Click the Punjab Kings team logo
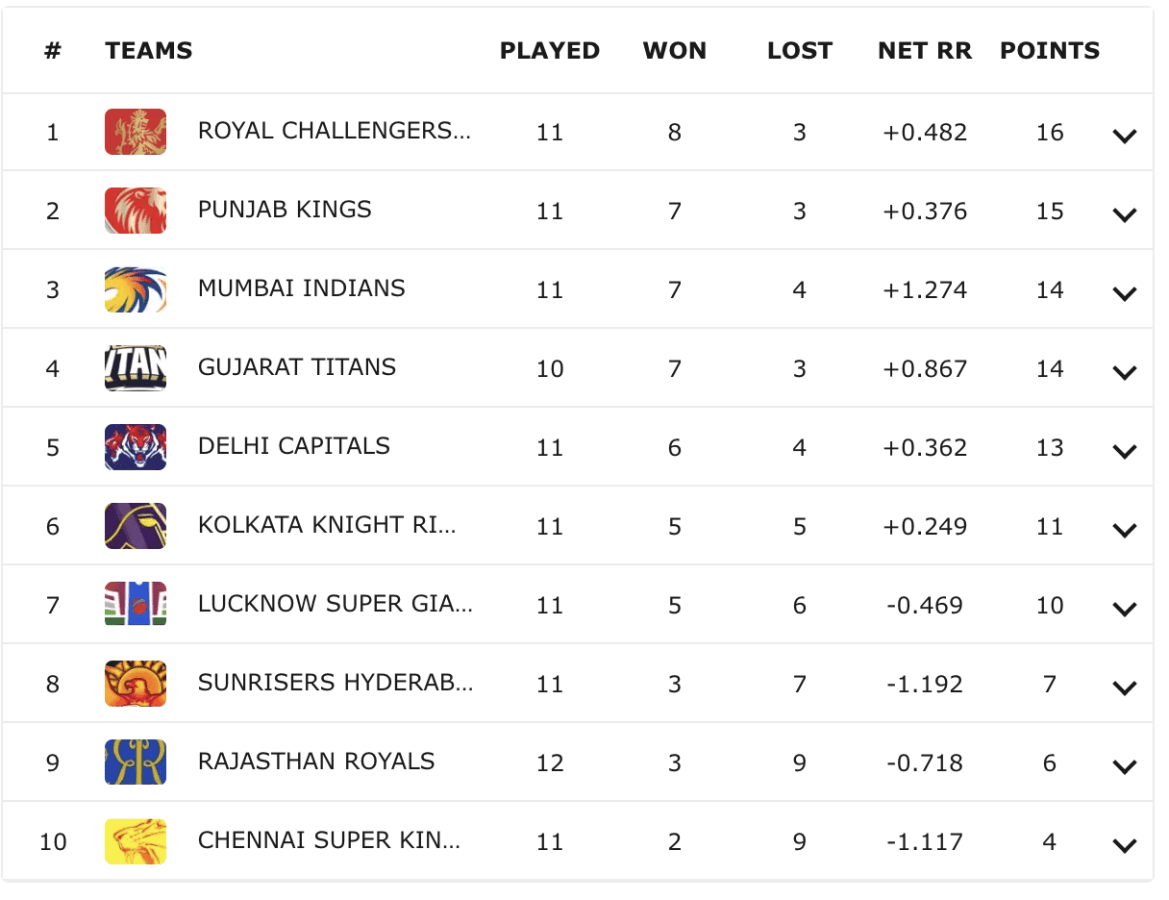The height and width of the screenshot is (900, 1169). (x=135, y=211)
